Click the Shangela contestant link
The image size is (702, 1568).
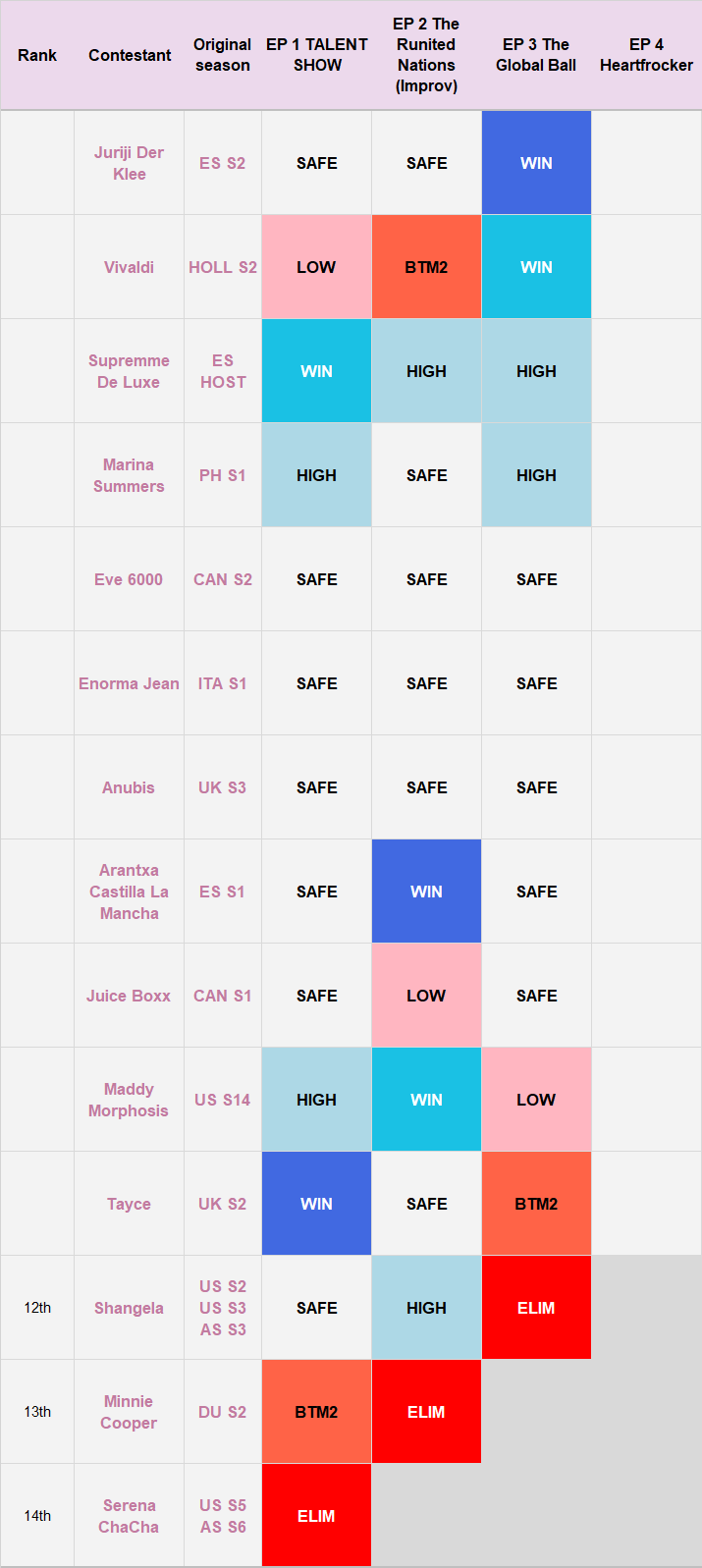[129, 1308]
